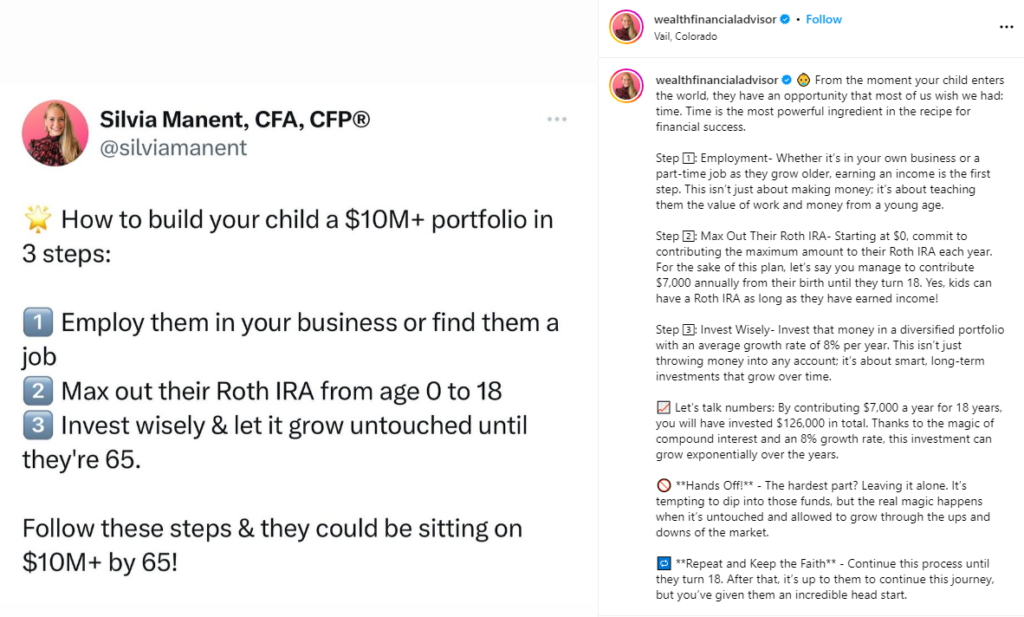1024x617 pixels.
Task: Follow the wealthfinancialadvisor account
Action: click(x=823, y=18)
